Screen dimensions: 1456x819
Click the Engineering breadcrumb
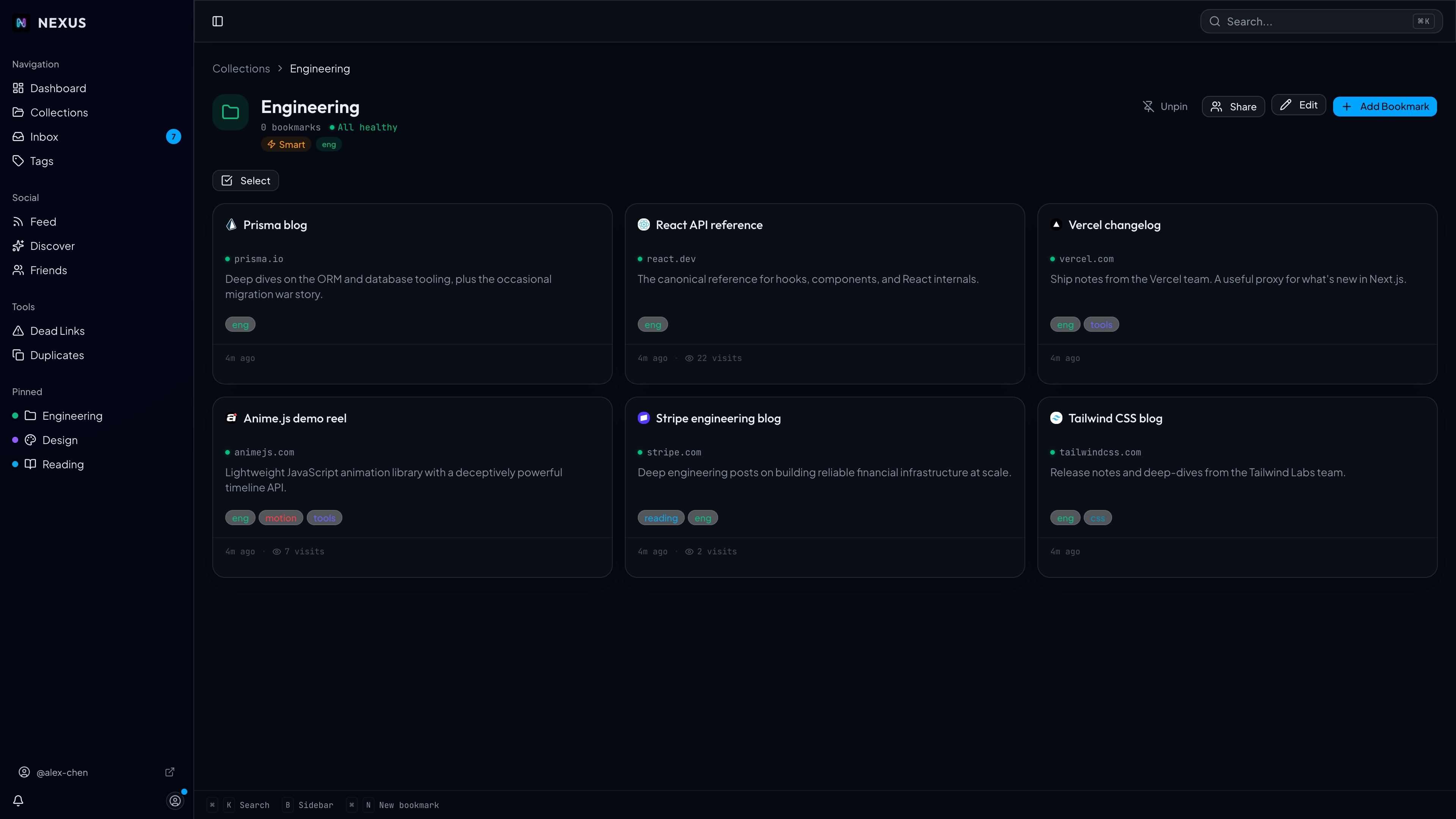tap(320, 68)
